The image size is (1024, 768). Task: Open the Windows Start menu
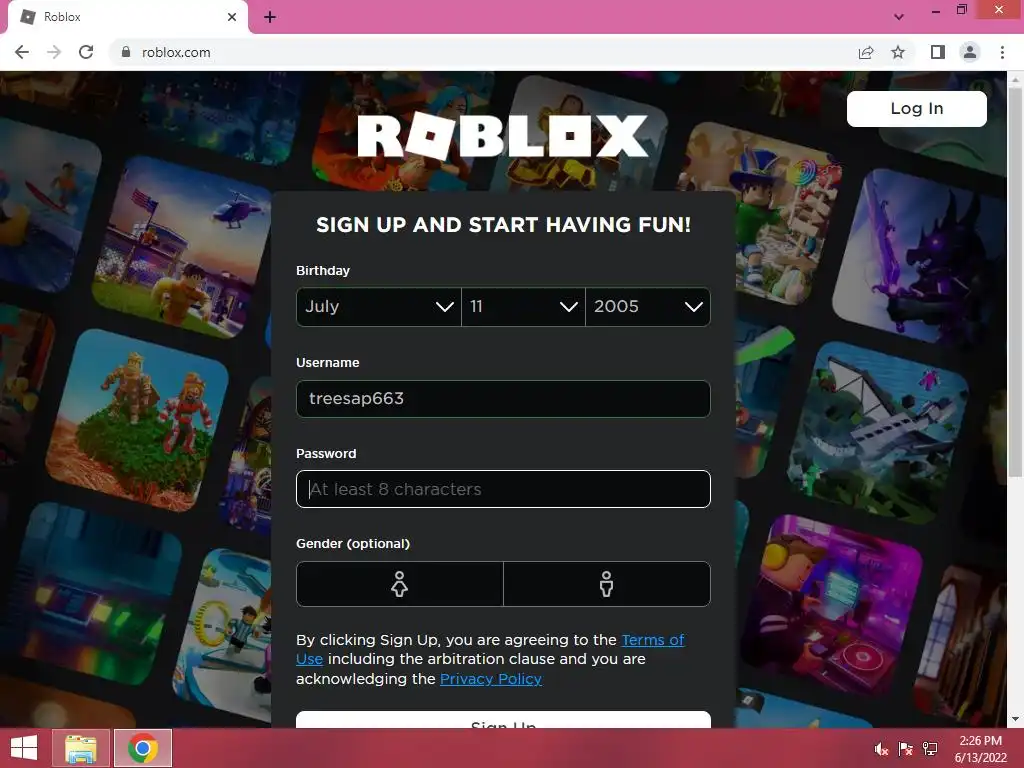(x=24, y=748)
